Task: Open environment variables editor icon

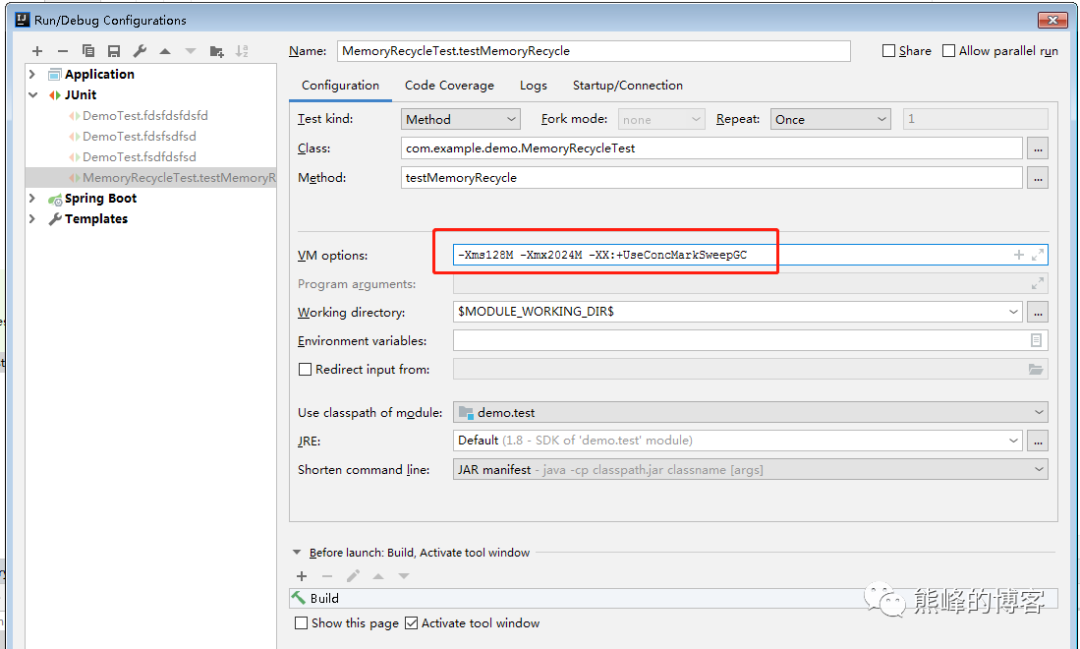Action: (1036, 340)
